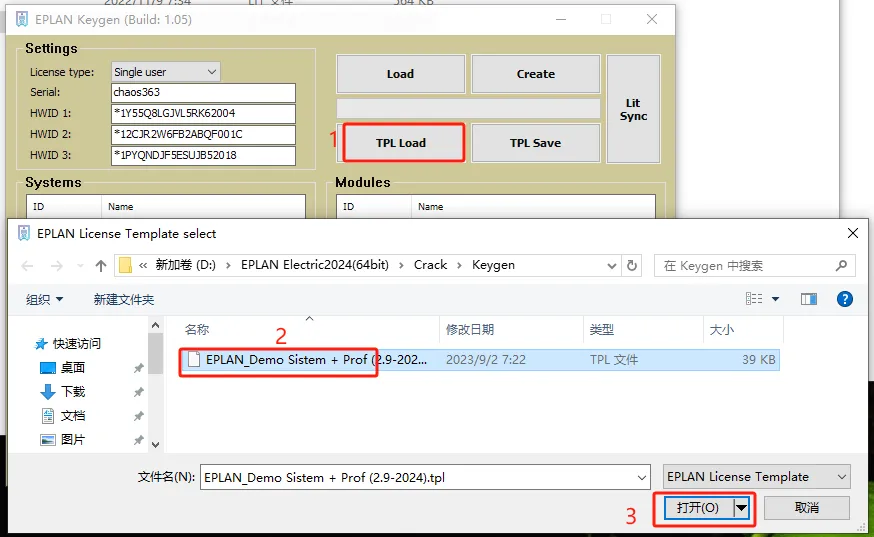Click the 打开(O) button

[x=699, y=508]
